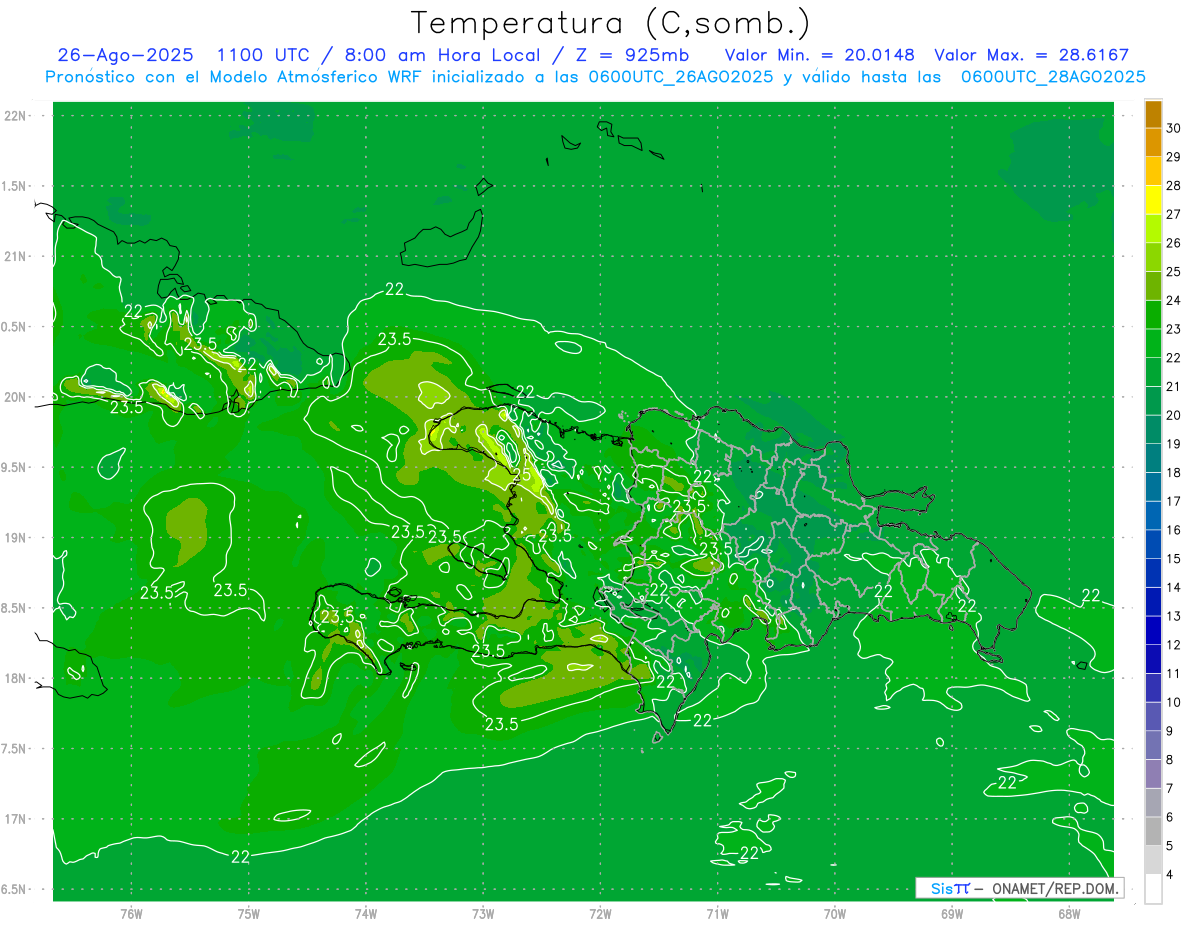1200x927 pixels.
Task: Click 'Valor Max. = 28.6167' readout
Action: tap(1031, 56)
